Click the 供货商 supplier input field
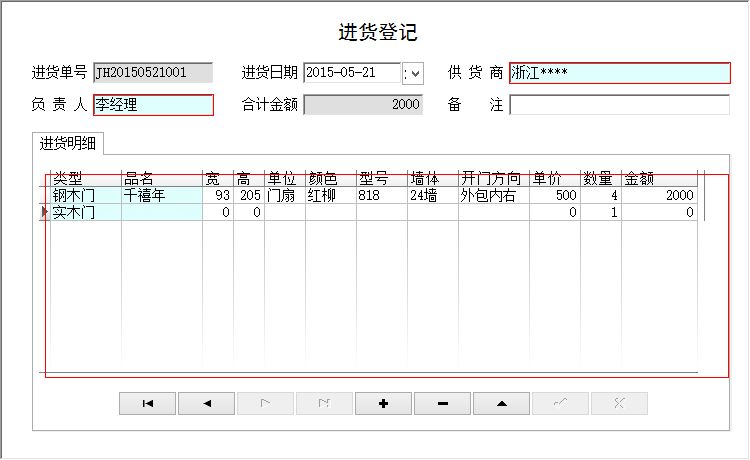This screenshot has width=750, height=460. click(619, 73)
